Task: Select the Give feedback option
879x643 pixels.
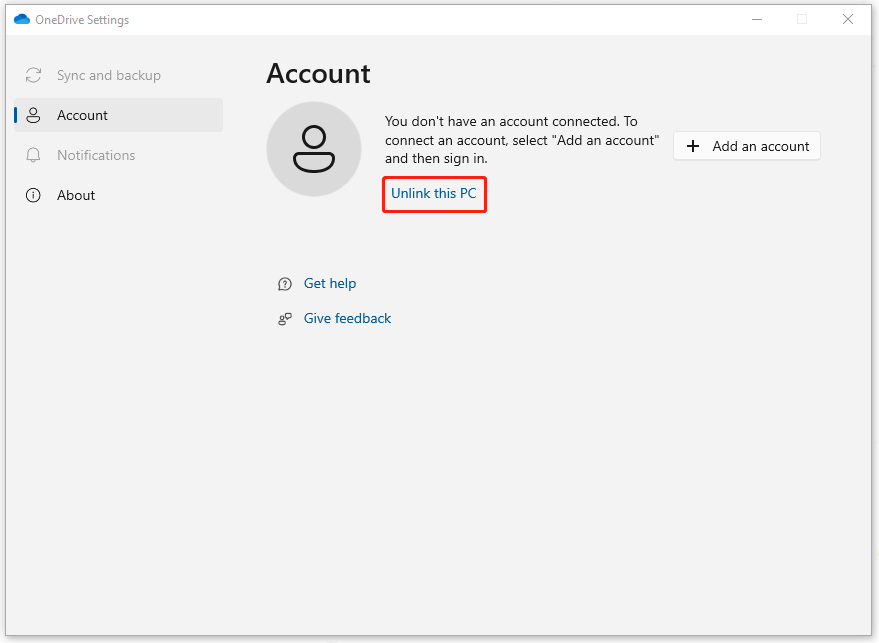Action: tap(347, 318)
